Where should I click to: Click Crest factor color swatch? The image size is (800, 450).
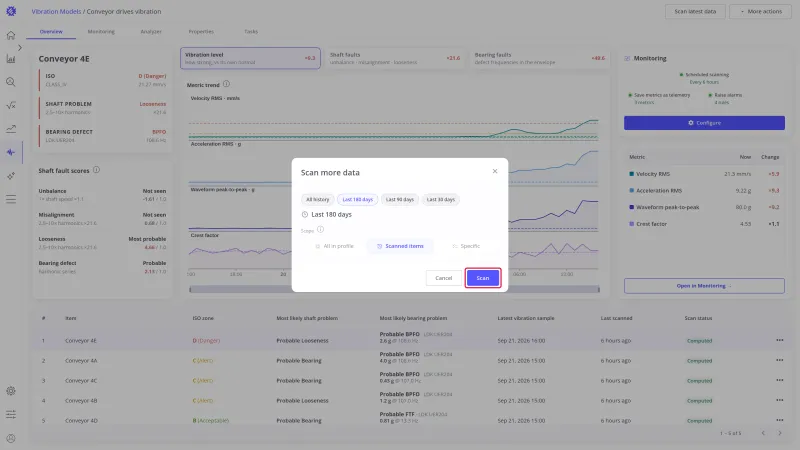click(x=632, y=223)
